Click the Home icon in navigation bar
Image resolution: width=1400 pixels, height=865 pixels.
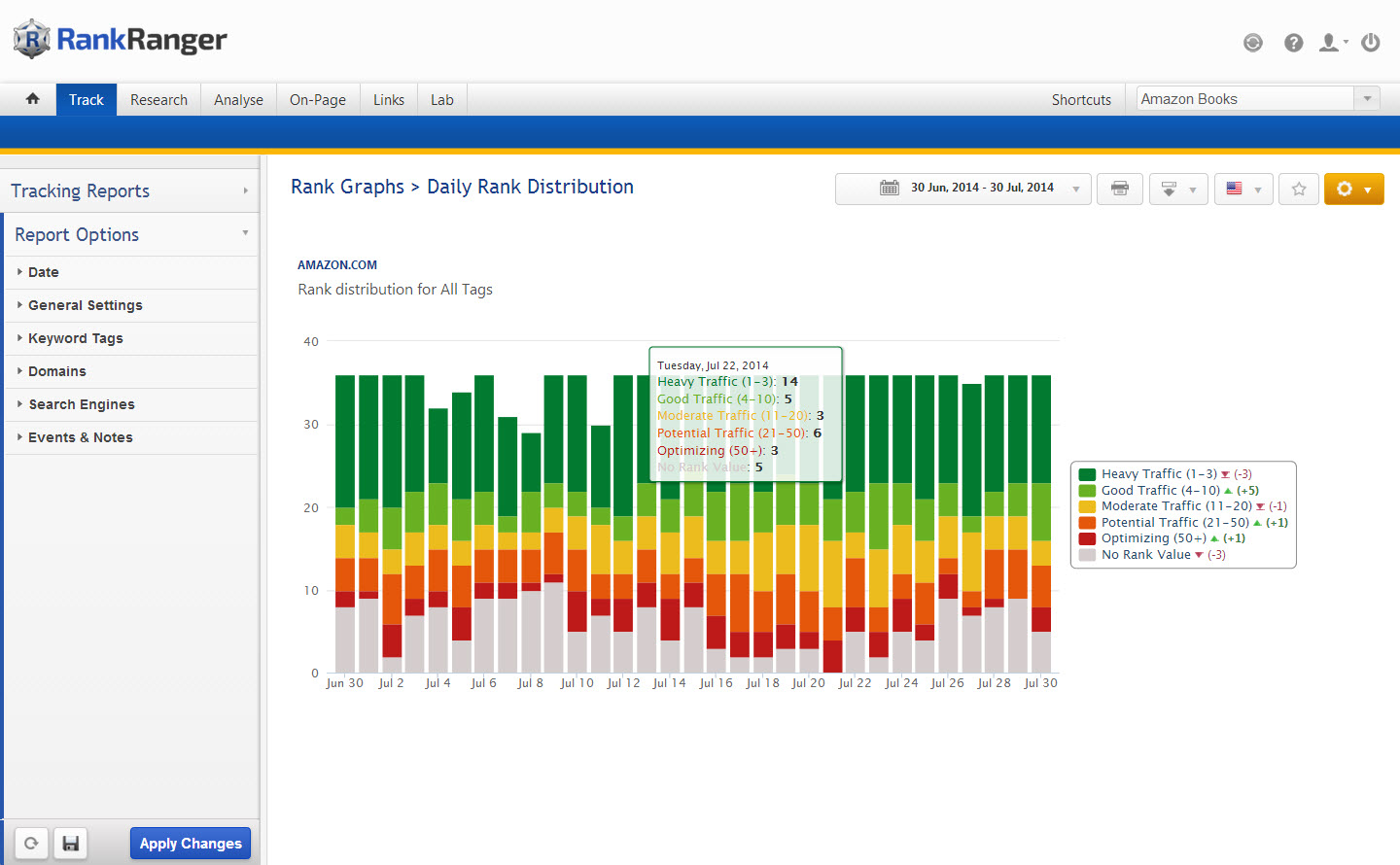pyautogui.click(x=32, y=99)
